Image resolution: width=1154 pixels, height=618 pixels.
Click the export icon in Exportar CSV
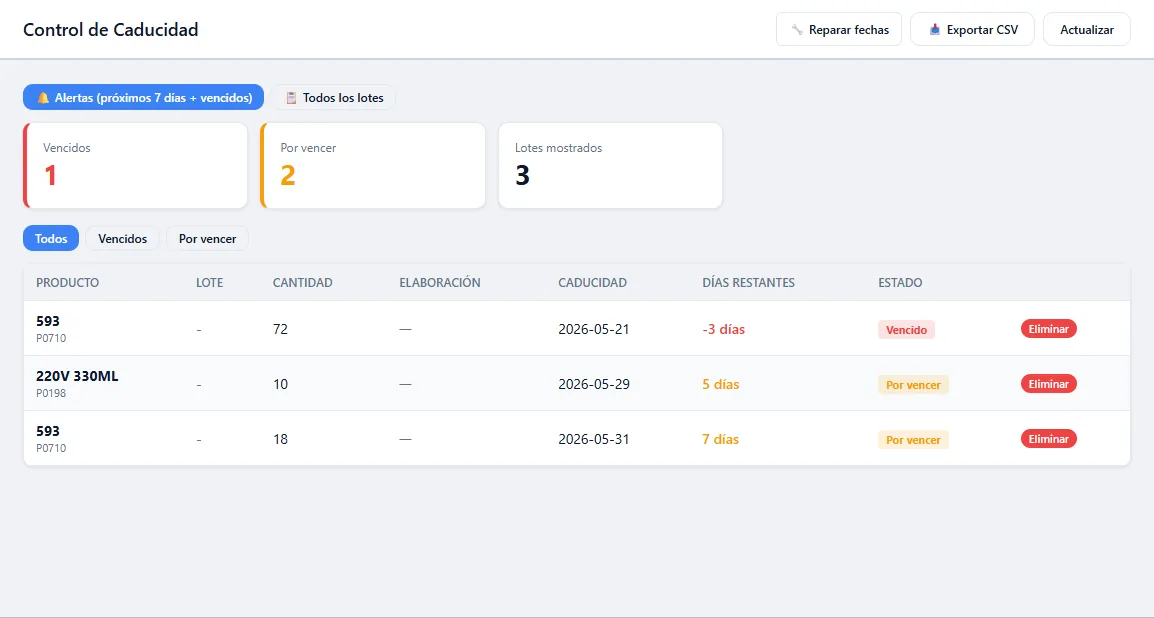(935, 30)
